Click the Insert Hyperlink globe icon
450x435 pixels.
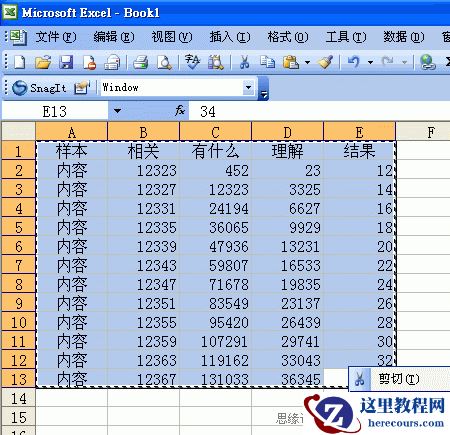[427, 62]
